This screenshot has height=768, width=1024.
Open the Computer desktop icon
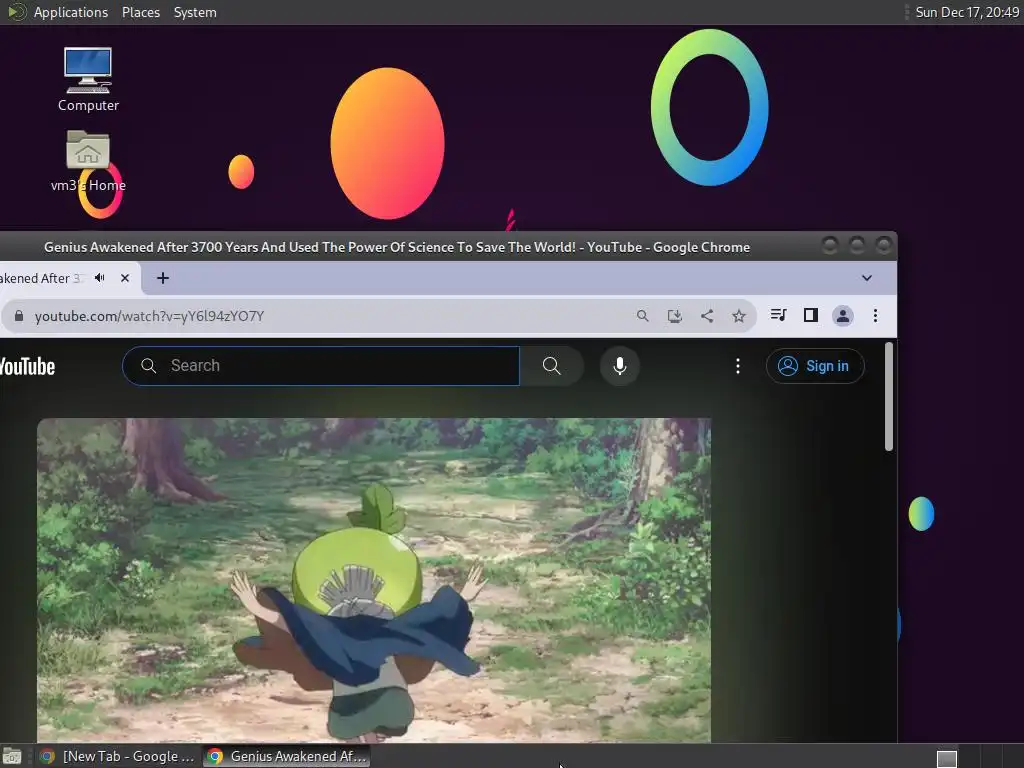tap(88, 80)
